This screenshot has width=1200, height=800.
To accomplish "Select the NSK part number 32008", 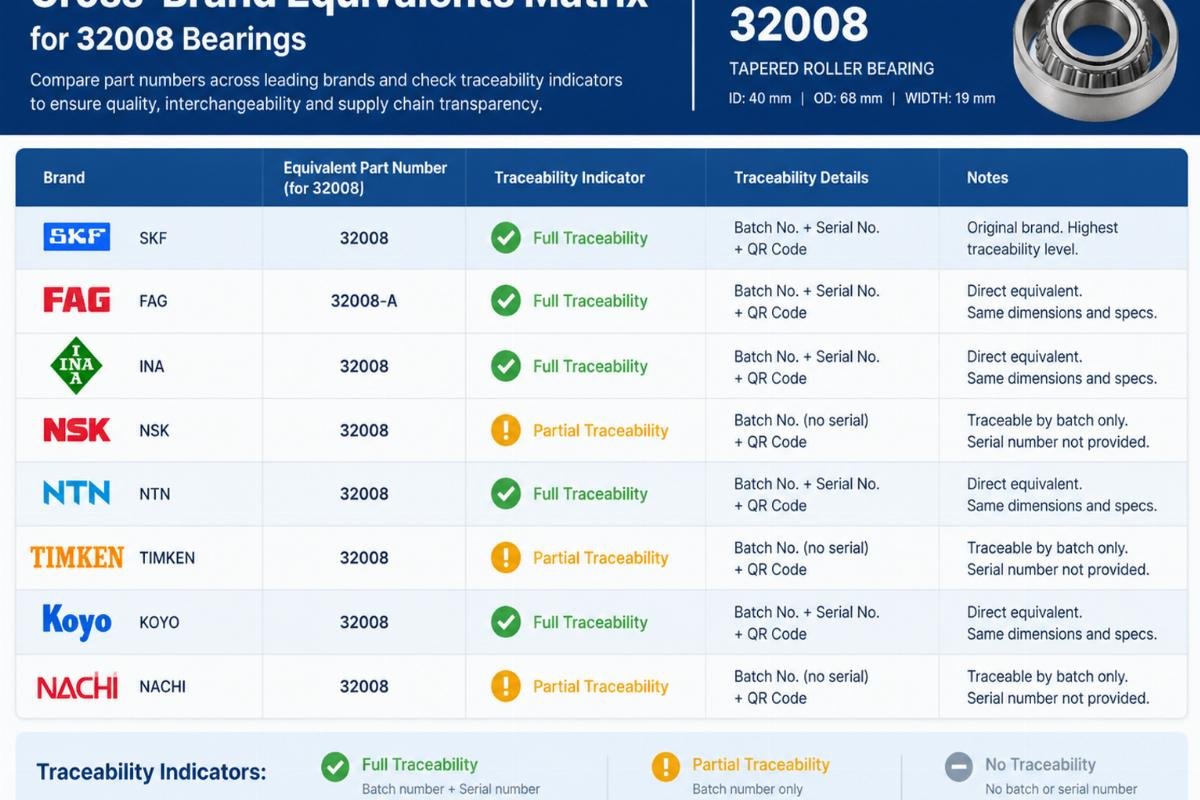I will click(364, 430).
